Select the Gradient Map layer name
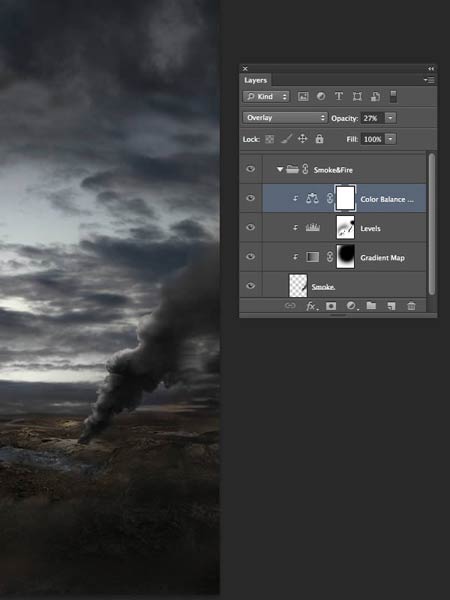The width and height of the screenshot is (450, 600). tap(382, 258)
